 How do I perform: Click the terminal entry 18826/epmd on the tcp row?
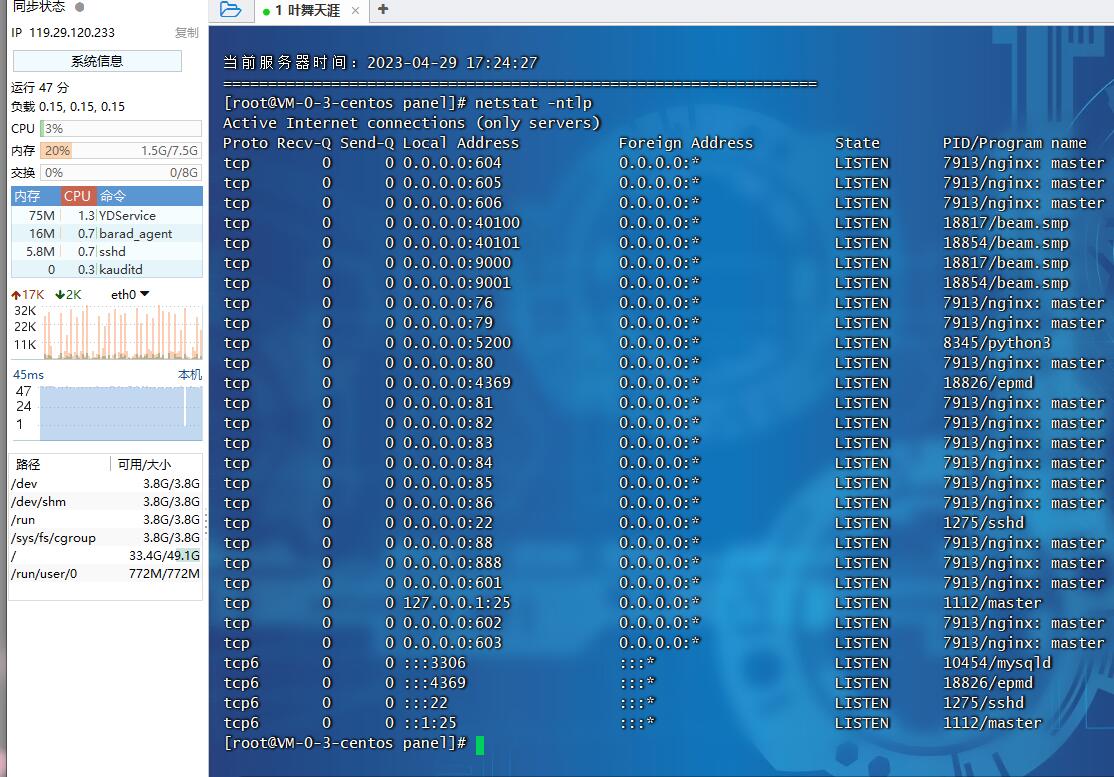click(988, 383)
